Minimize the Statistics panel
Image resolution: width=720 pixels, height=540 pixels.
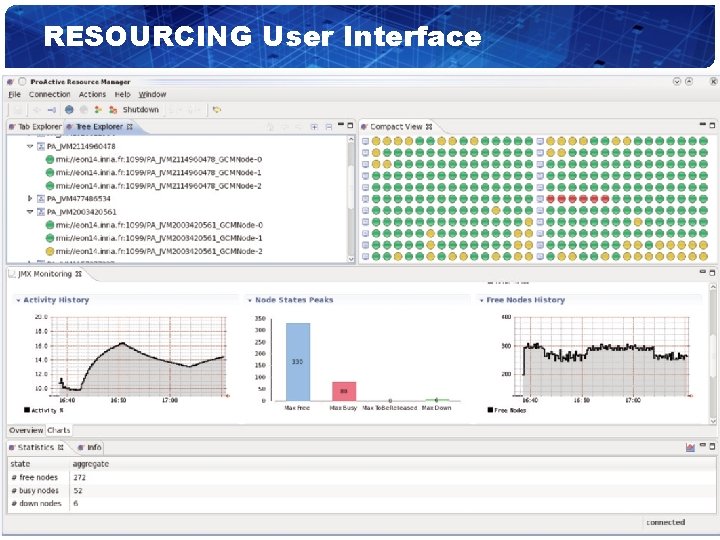click(x=703, y=445)
